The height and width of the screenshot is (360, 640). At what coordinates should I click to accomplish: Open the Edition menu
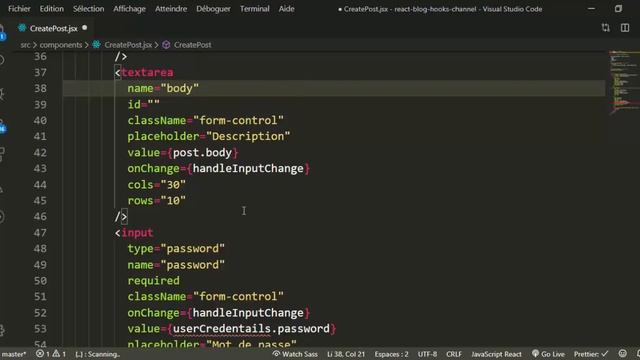[51, 9]
